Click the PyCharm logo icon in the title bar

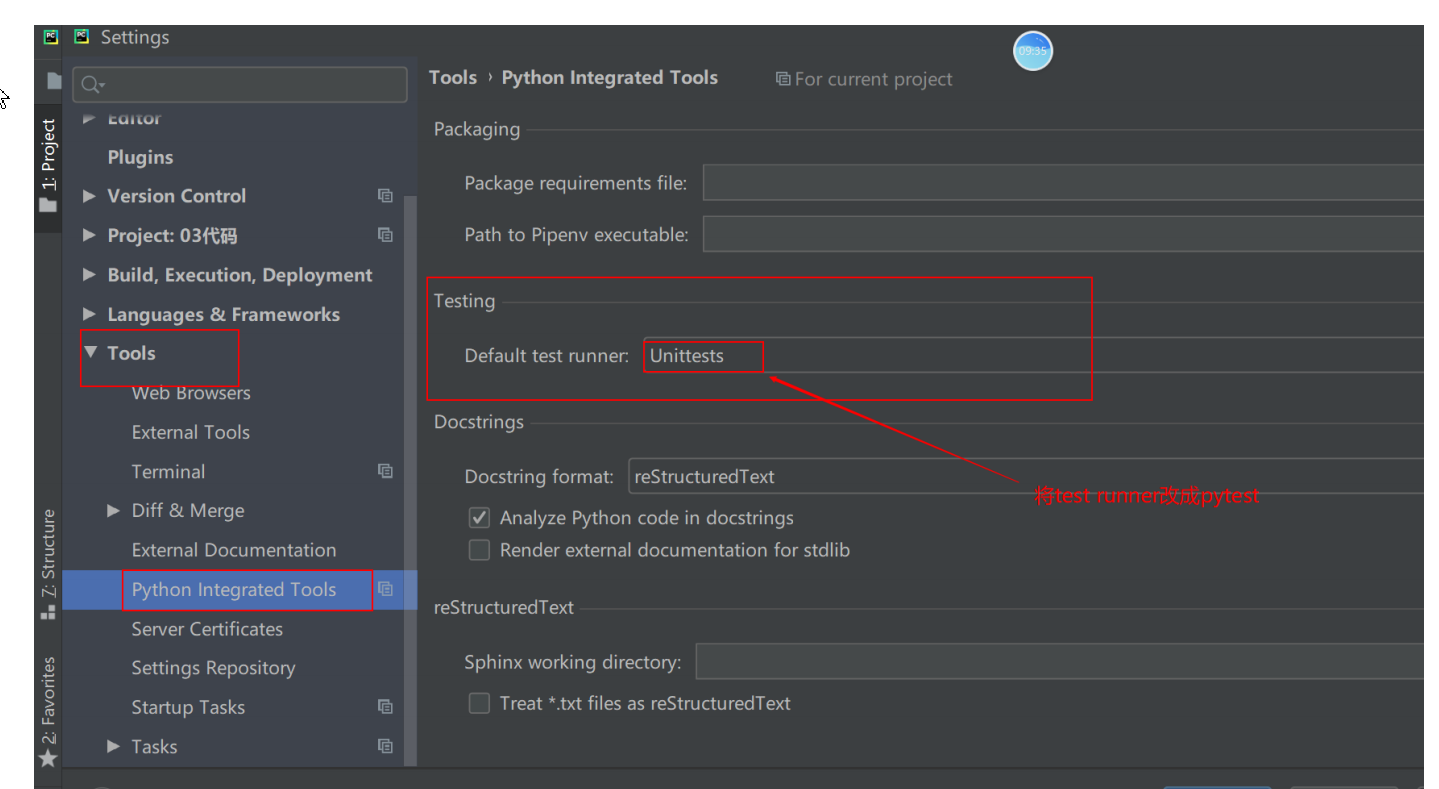pyautogui.click(x=82, y=37)
